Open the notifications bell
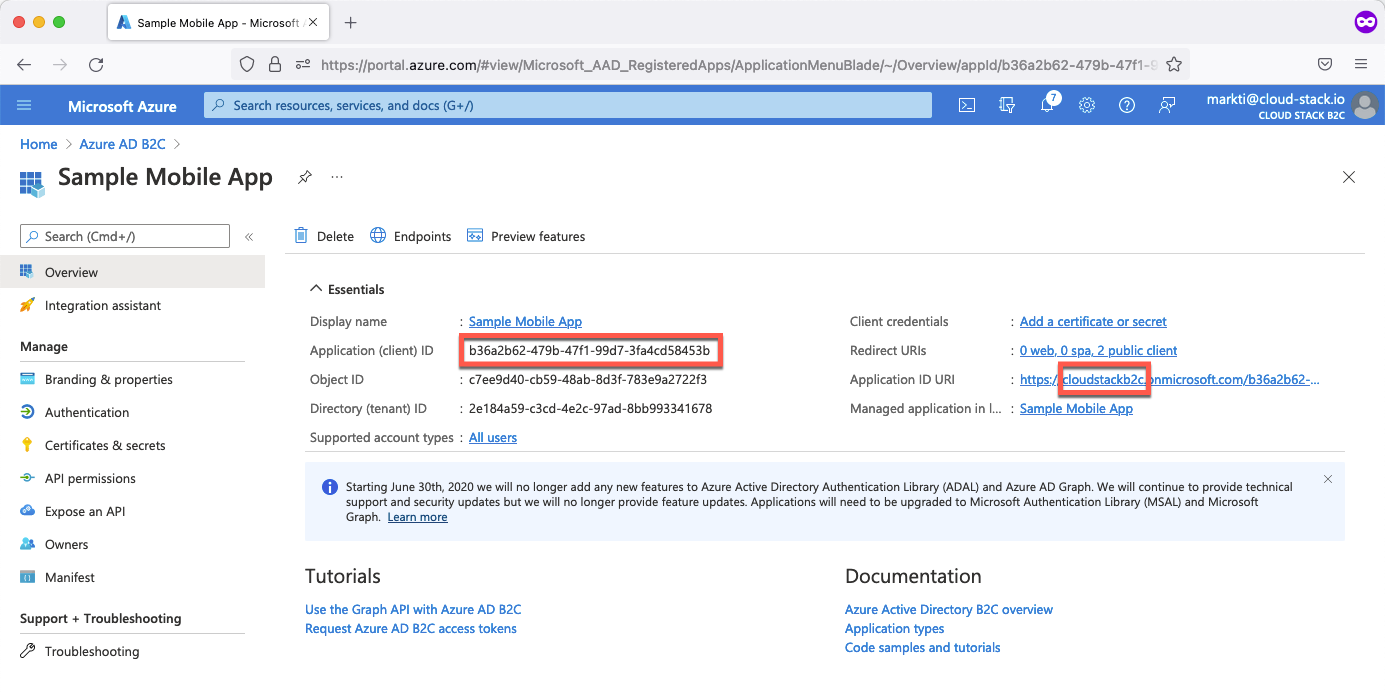The image size is (1385, 693). coord(1047,105)
